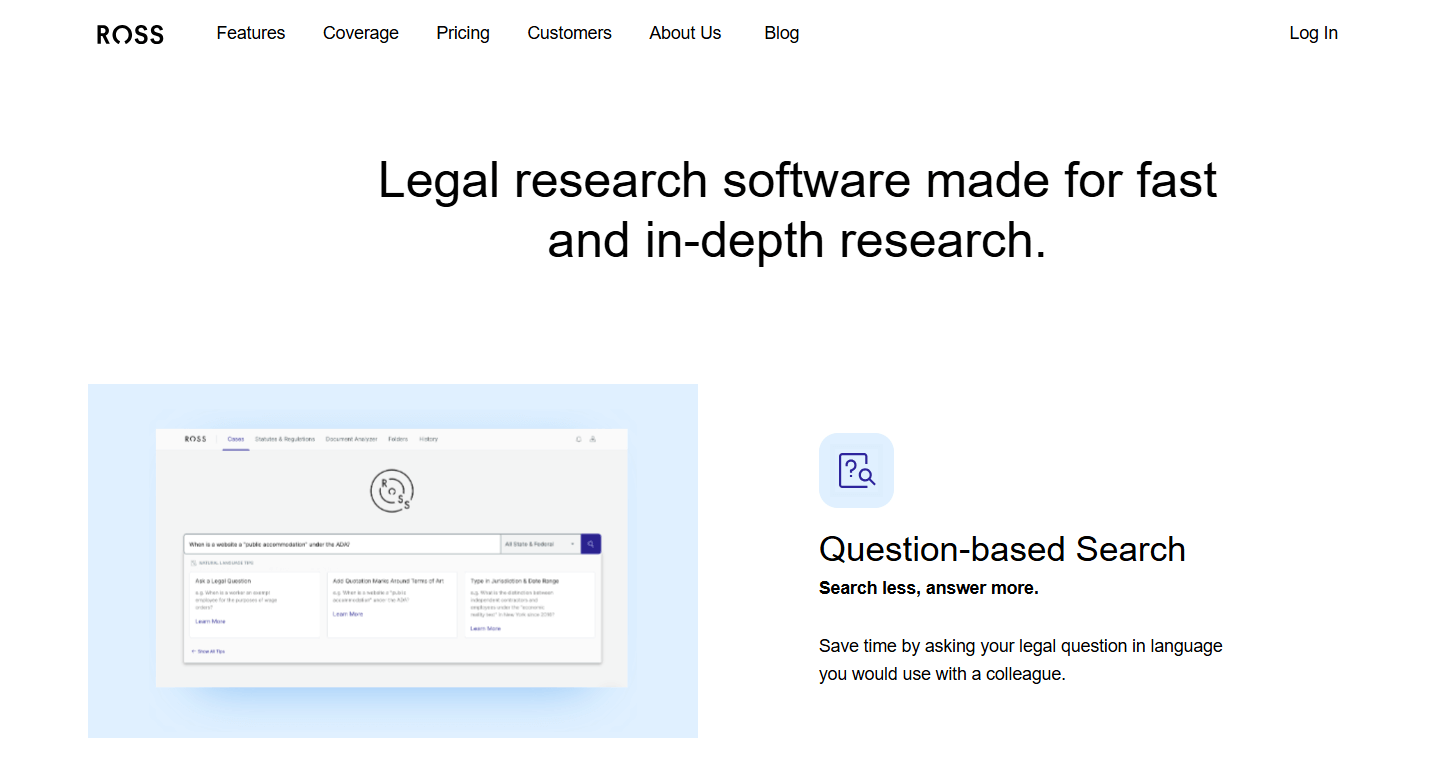
Task: Click the user profile icon in demo
Action: pos(593,439)
